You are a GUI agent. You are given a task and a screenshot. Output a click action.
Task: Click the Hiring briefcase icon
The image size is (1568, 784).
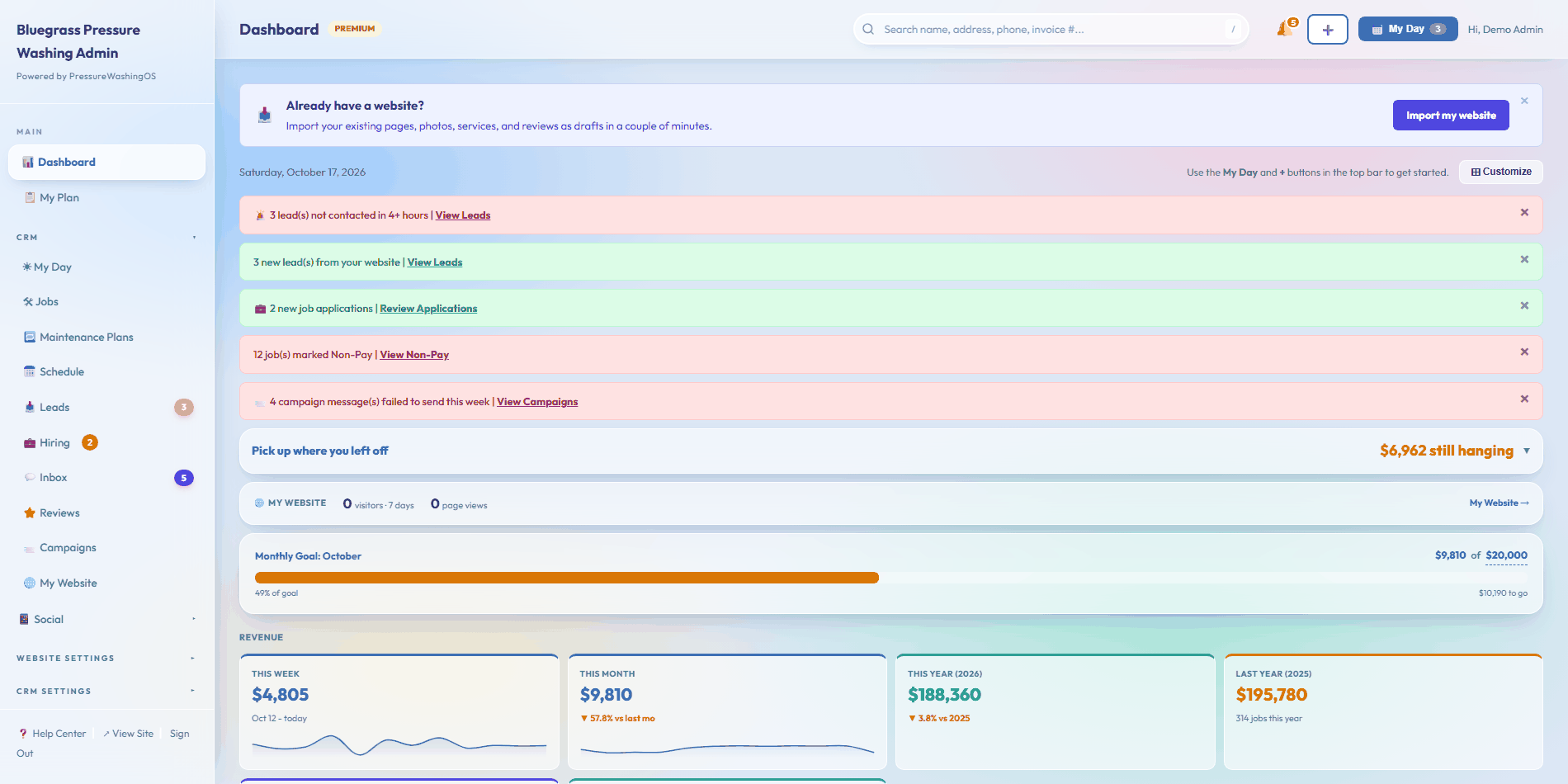point(30,442)
